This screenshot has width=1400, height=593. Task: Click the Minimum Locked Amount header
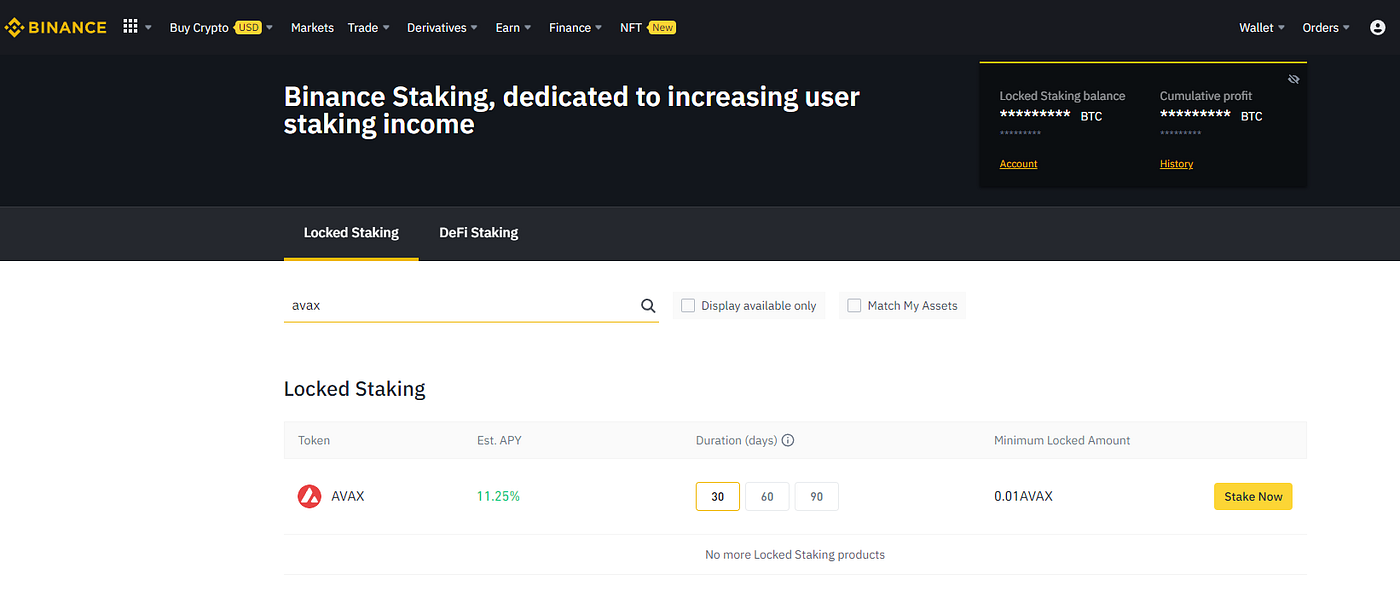[1062, 440]
